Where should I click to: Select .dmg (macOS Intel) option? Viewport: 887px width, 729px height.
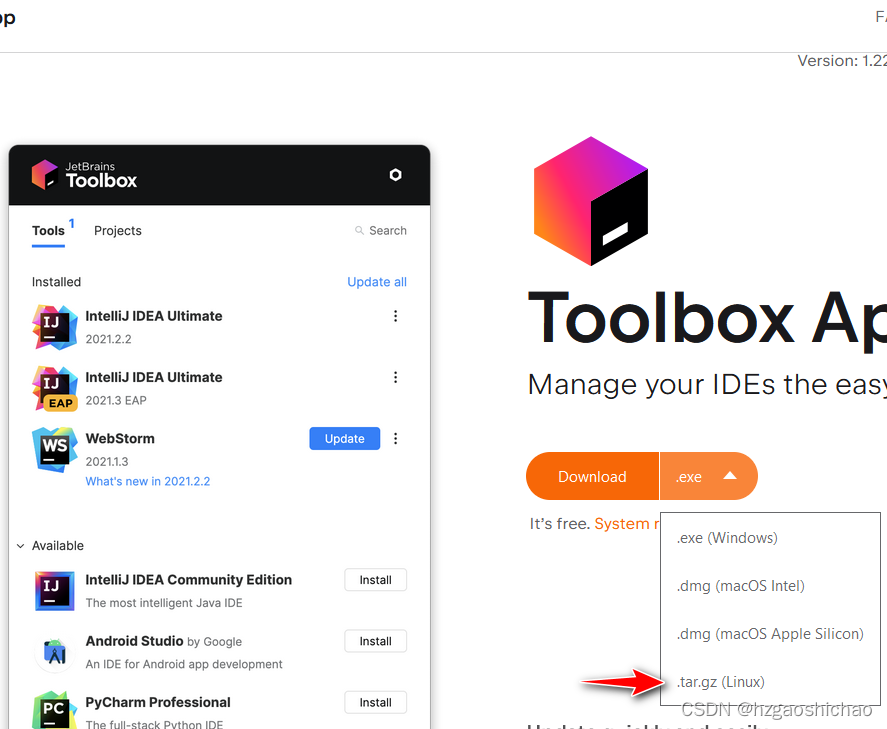point(740,585)
